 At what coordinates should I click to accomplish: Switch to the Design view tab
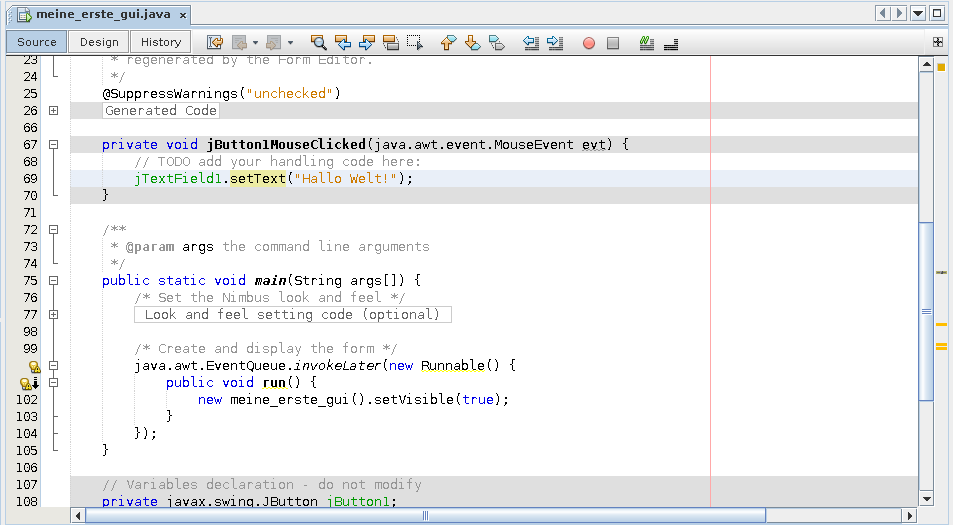99,42
